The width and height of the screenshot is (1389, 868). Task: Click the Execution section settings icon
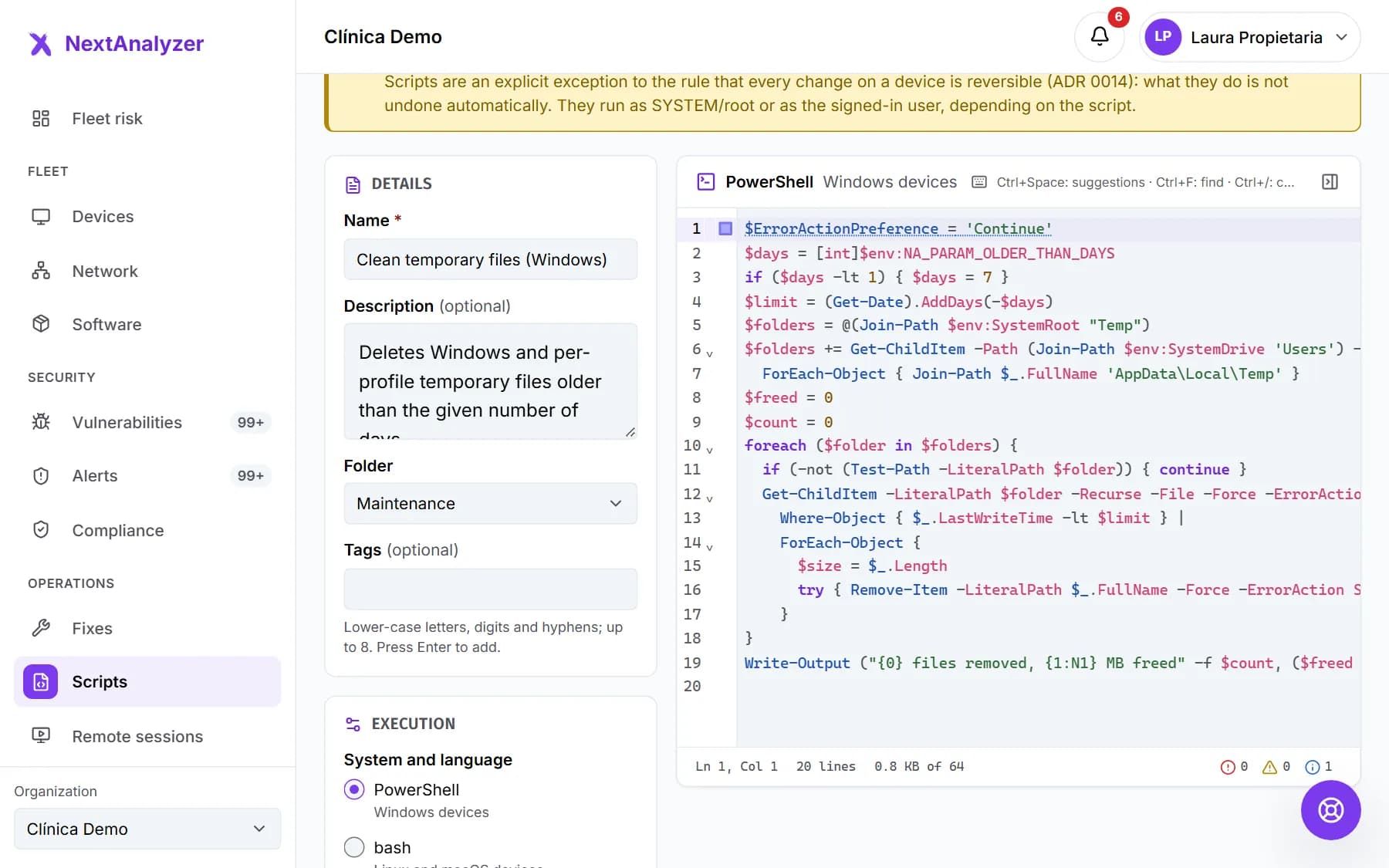pos(353,724)
